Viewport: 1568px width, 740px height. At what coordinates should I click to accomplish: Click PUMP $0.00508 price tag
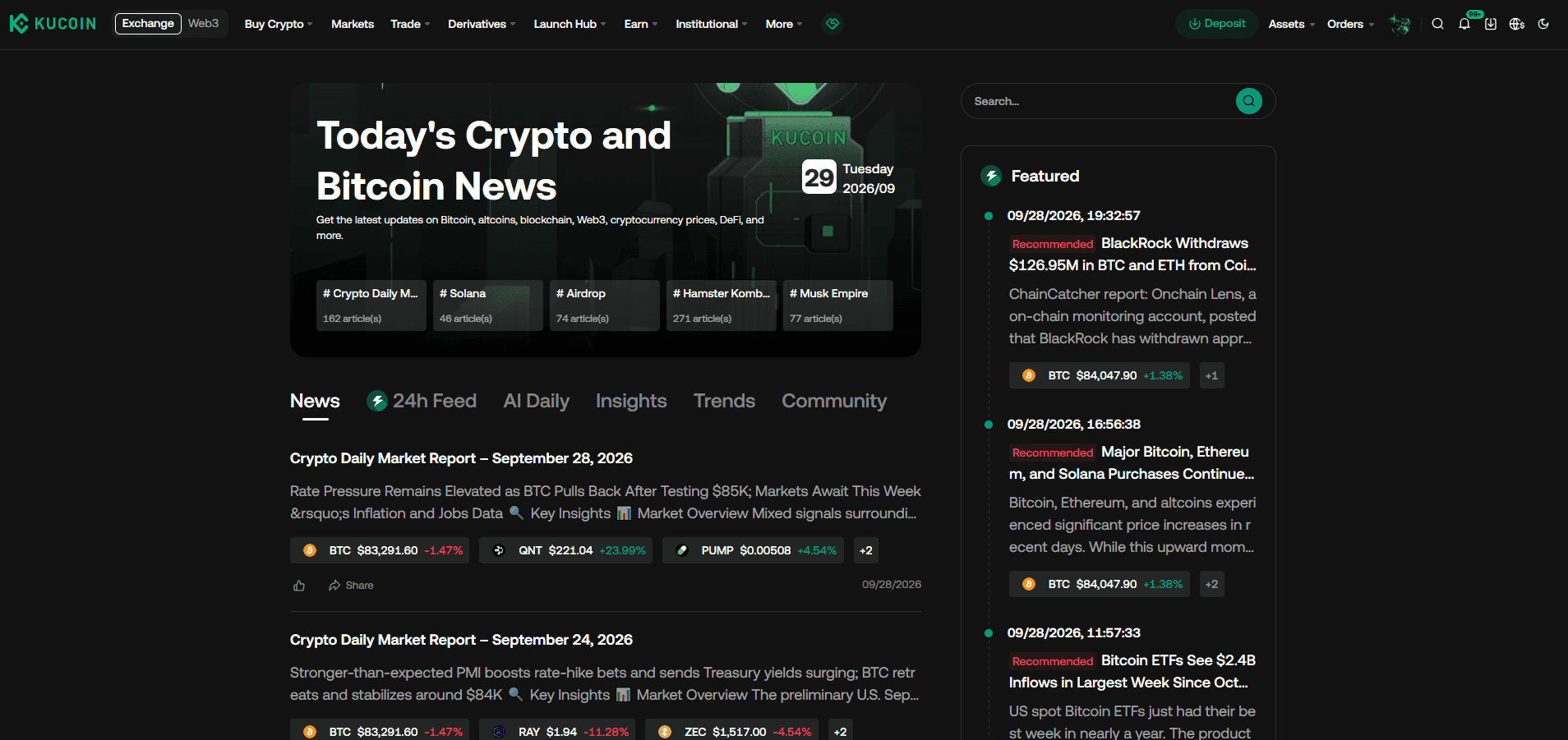click(x=753, y=550)
